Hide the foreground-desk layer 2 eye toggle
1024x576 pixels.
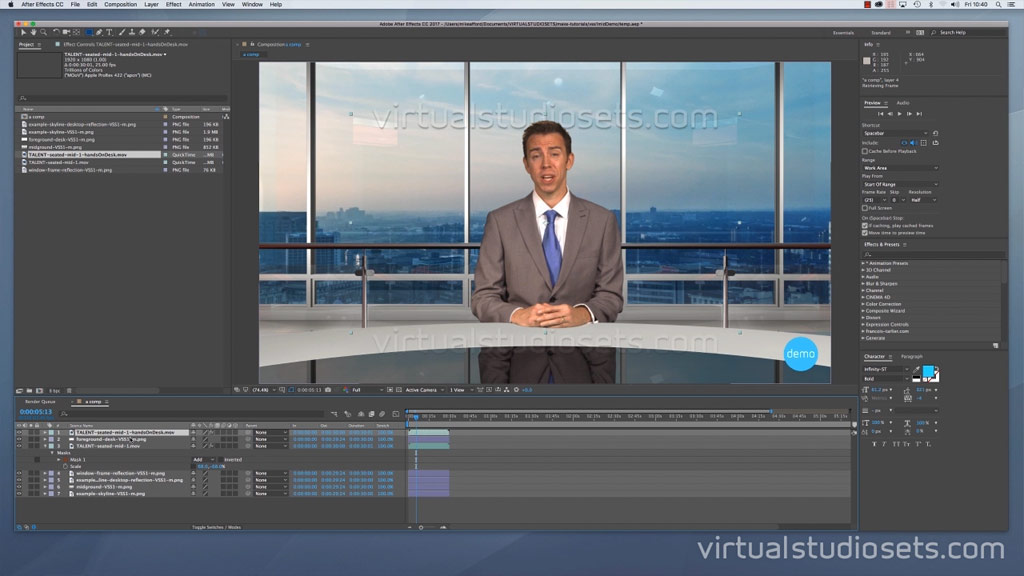(19, 440)
